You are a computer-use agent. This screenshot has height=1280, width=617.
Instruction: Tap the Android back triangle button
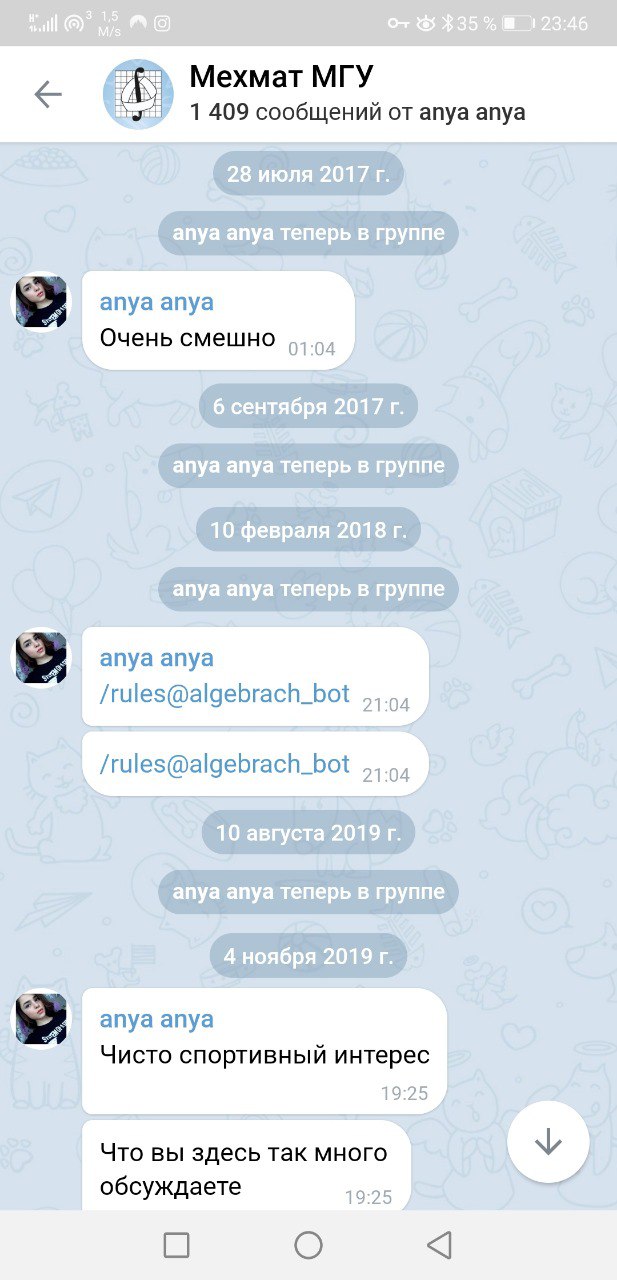[439, 1245]
